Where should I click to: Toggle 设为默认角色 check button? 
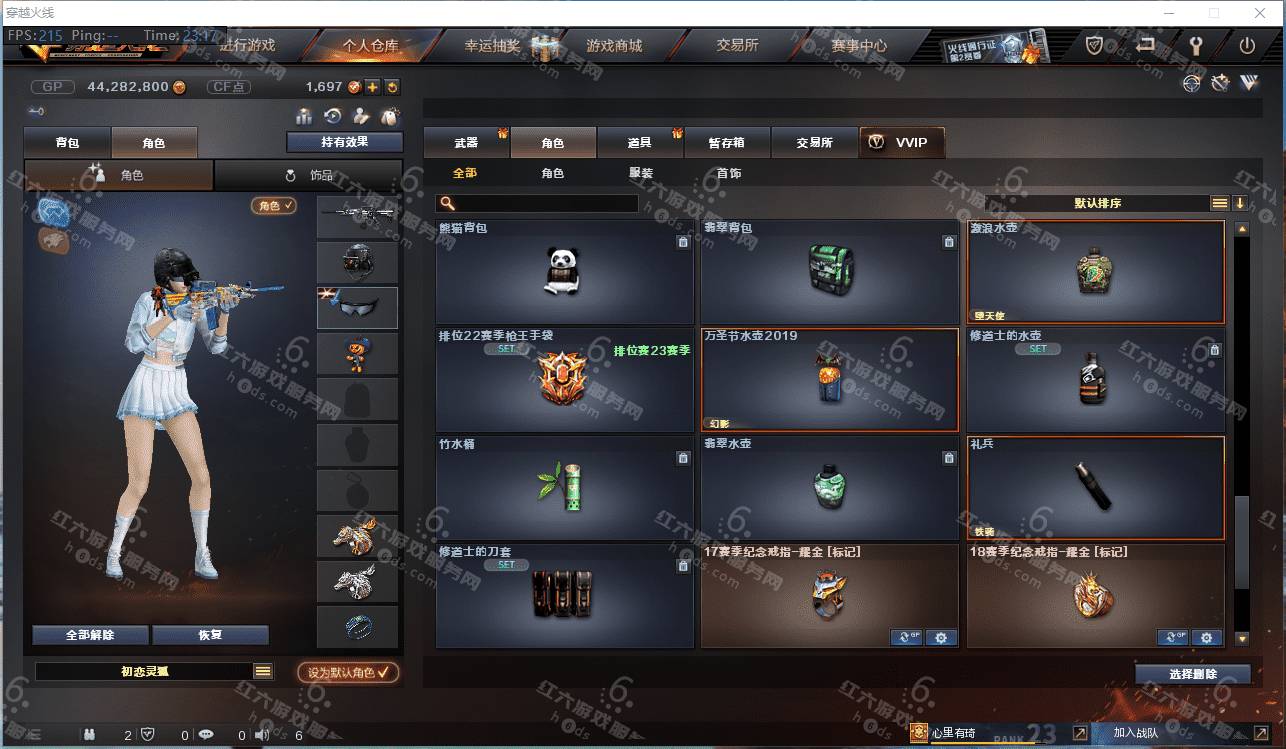pos(348,672)
